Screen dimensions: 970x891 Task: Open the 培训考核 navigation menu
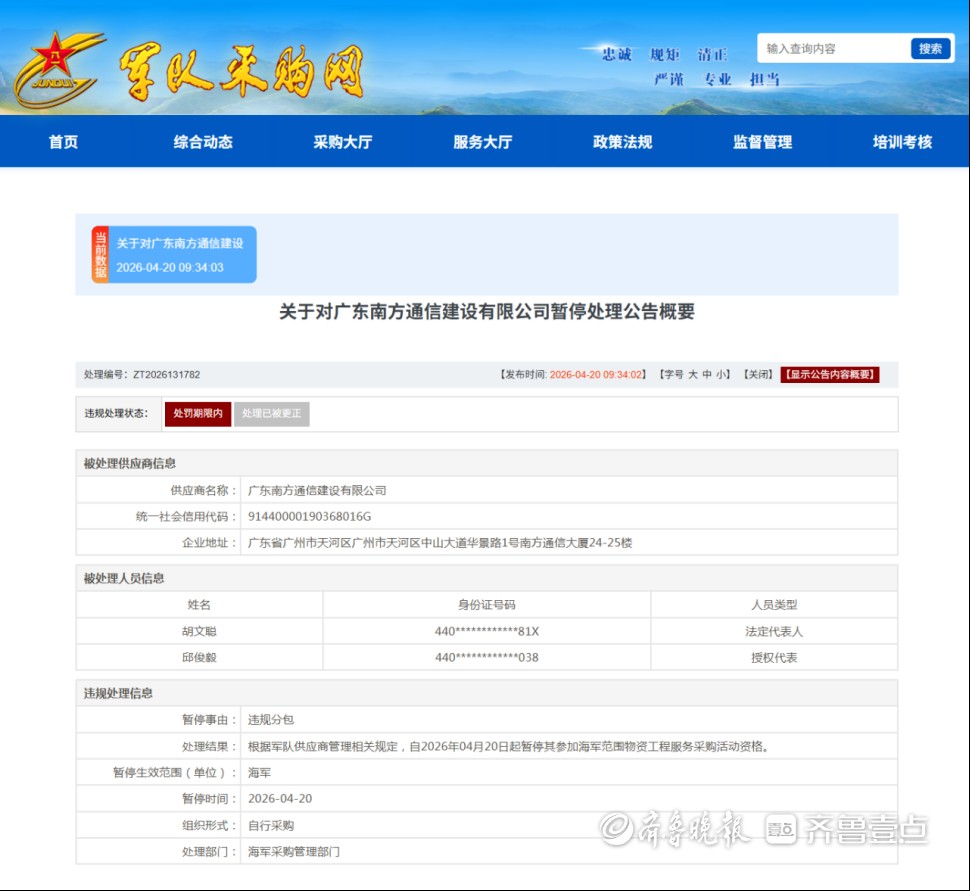902,142
